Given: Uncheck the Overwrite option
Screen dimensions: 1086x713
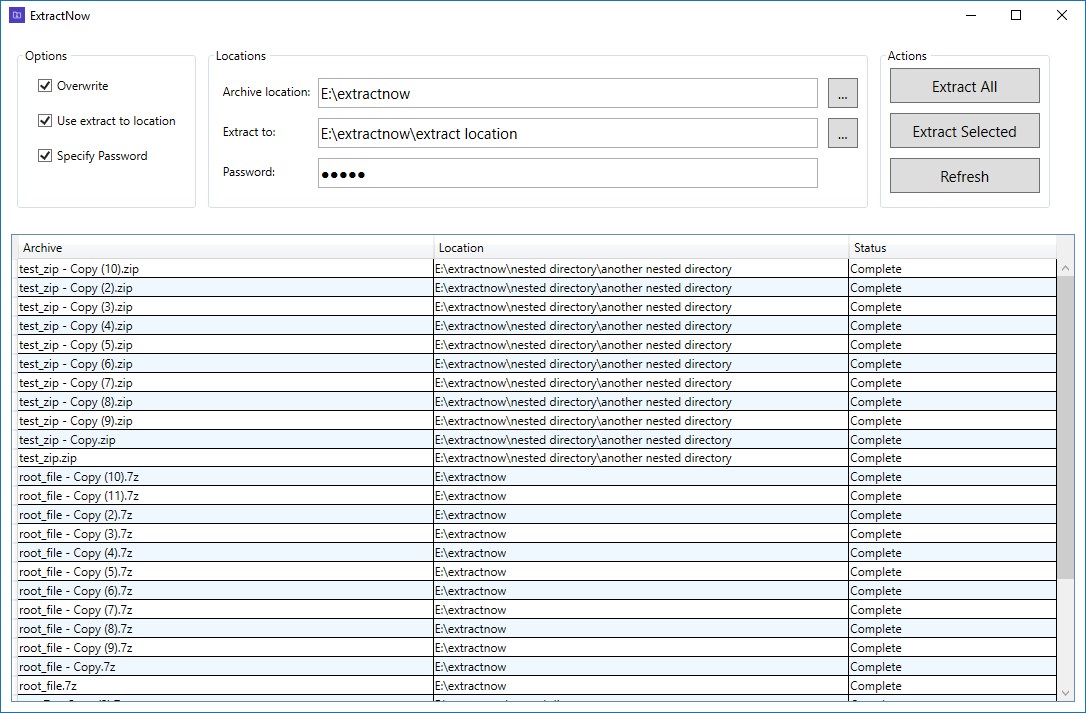Looking at the screenshot, I should (45, 85).
